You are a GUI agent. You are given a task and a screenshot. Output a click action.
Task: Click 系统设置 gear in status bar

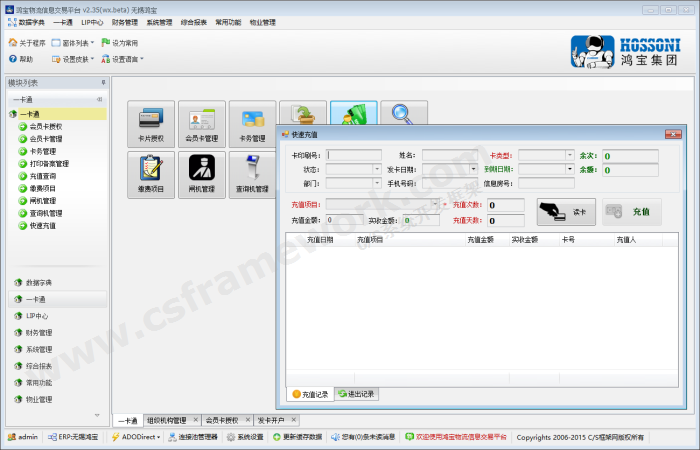pyautogui.click(x=231, y=437)
